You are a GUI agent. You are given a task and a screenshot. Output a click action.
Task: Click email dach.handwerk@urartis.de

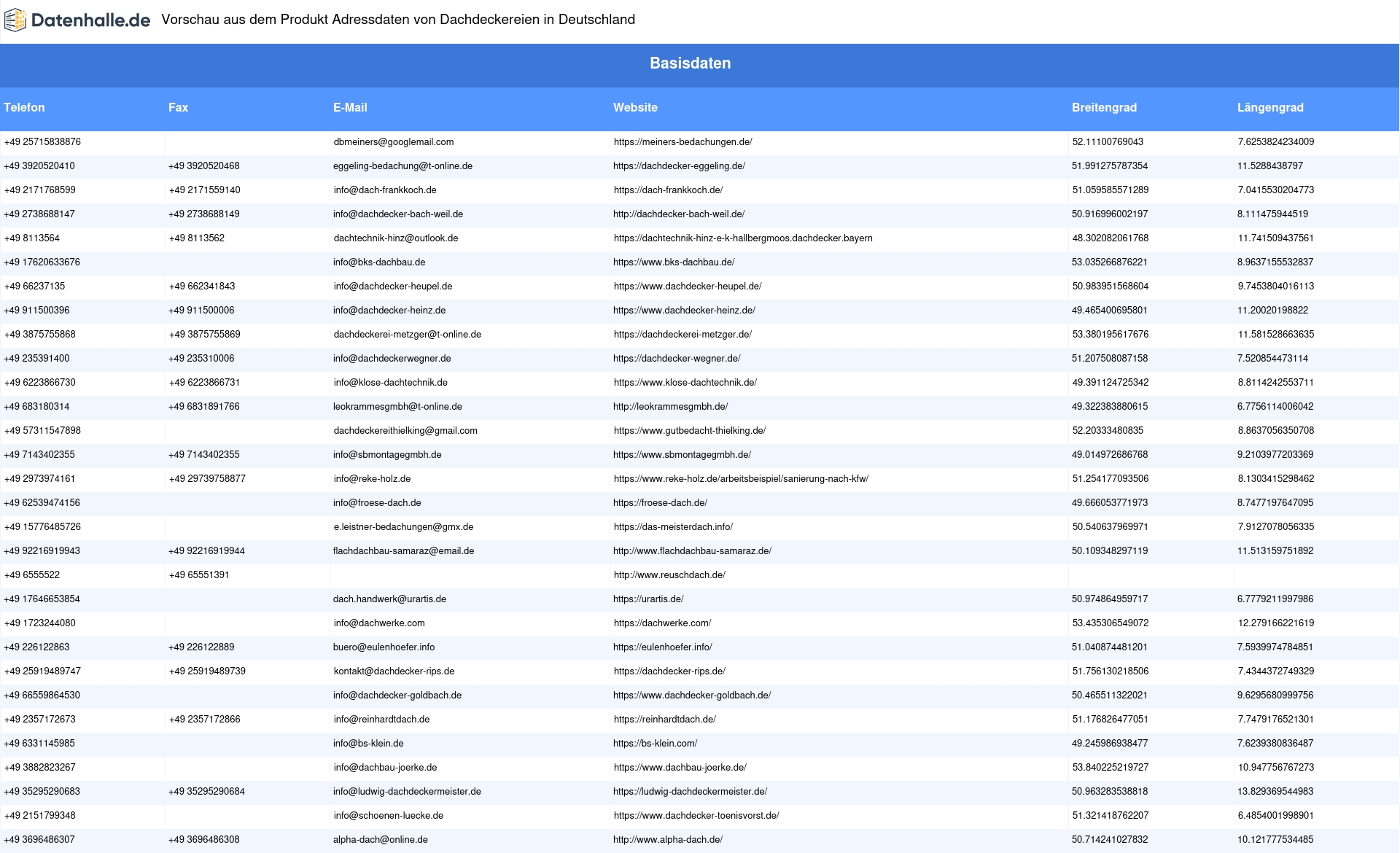click(389, 599)
